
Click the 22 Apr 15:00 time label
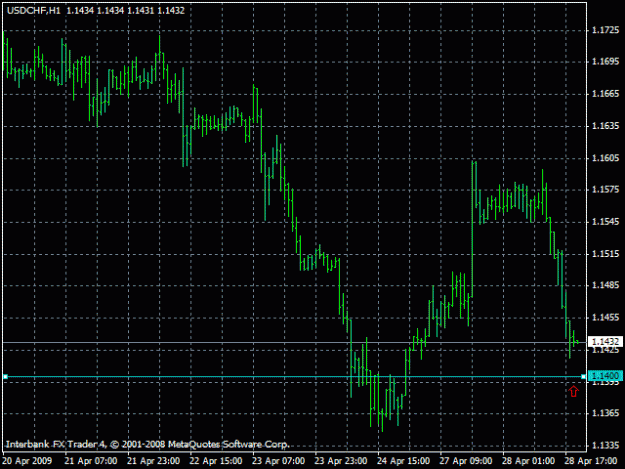pos(216,461)
